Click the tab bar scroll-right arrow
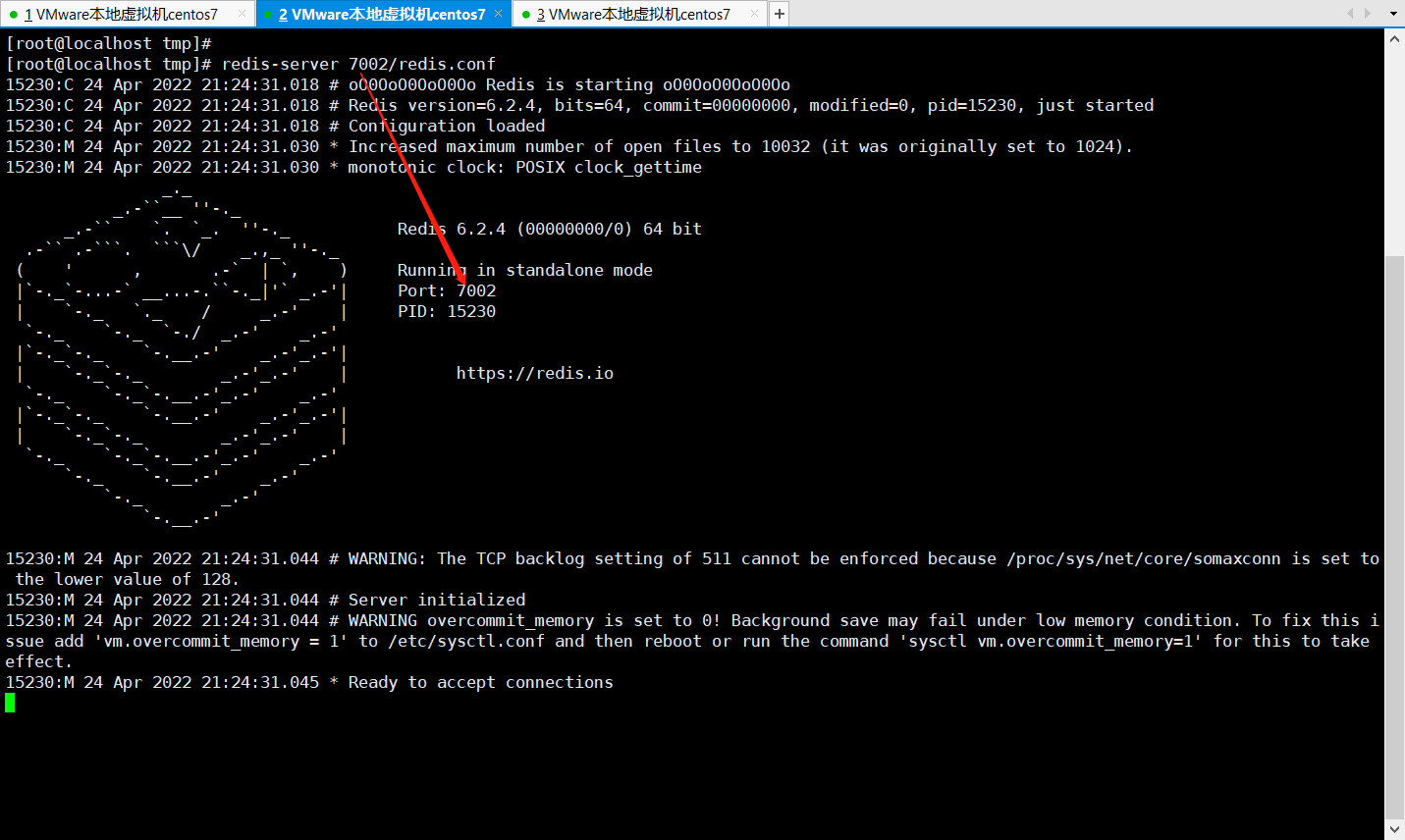The width and height of the screenshot is (1405, 840). (1368, 14)
